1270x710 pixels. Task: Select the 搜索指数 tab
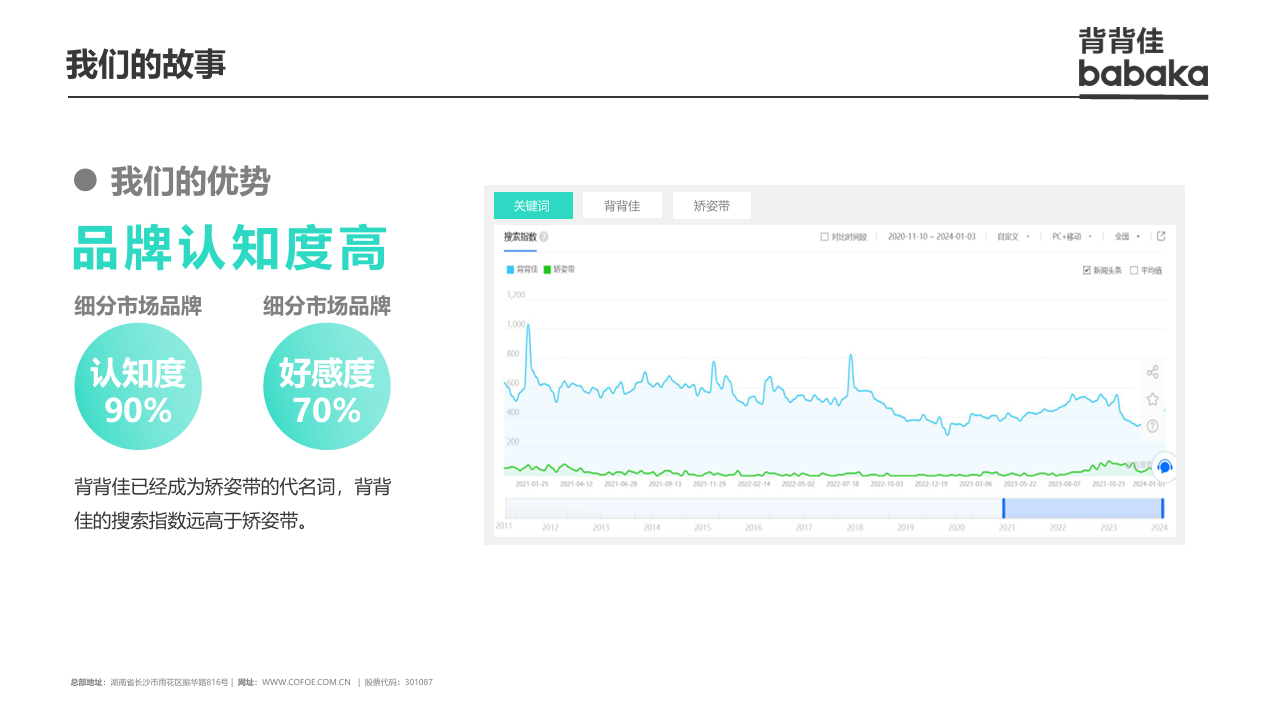[520, 237]
